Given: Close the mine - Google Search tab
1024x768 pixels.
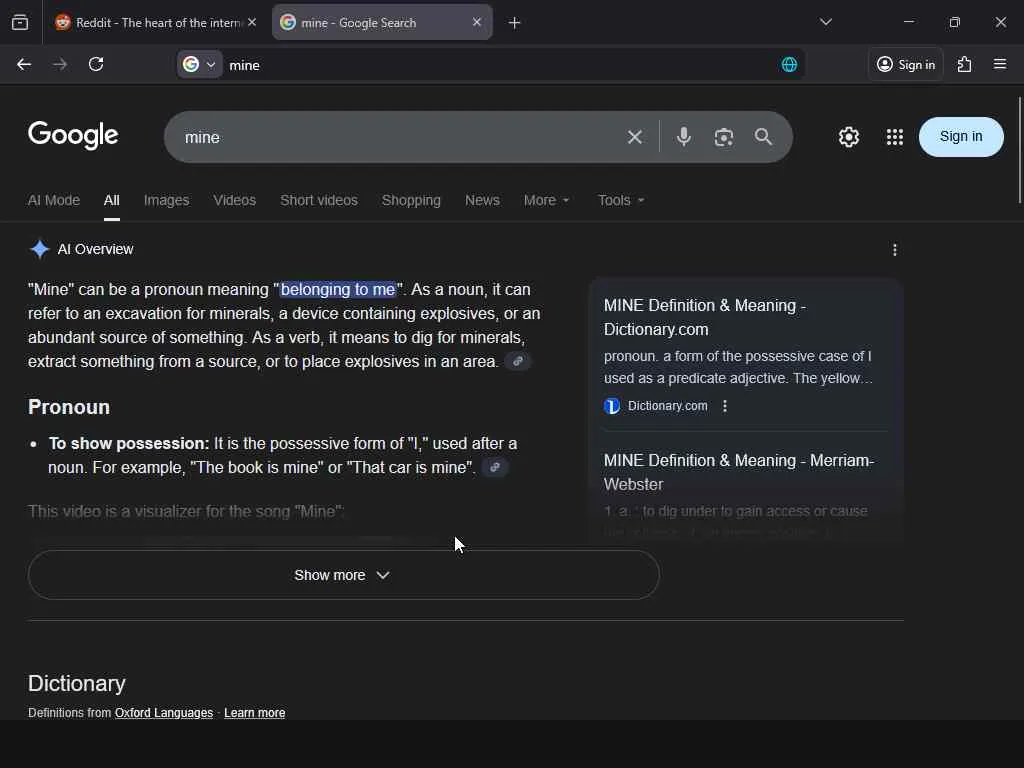Looking at the screenshot, I should [x=477, y=22].
